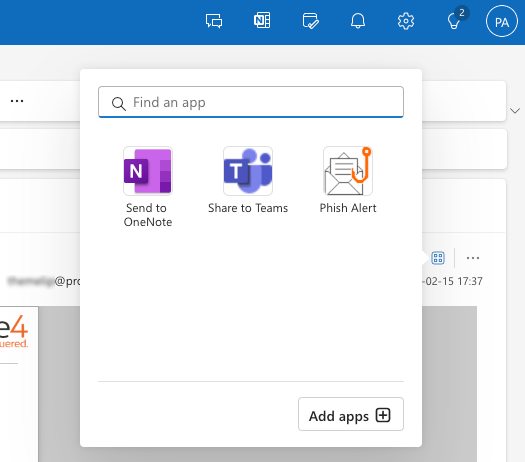Open more actions ellipsis beside Apps icon

pyautogui.click(x=472, y=258)
